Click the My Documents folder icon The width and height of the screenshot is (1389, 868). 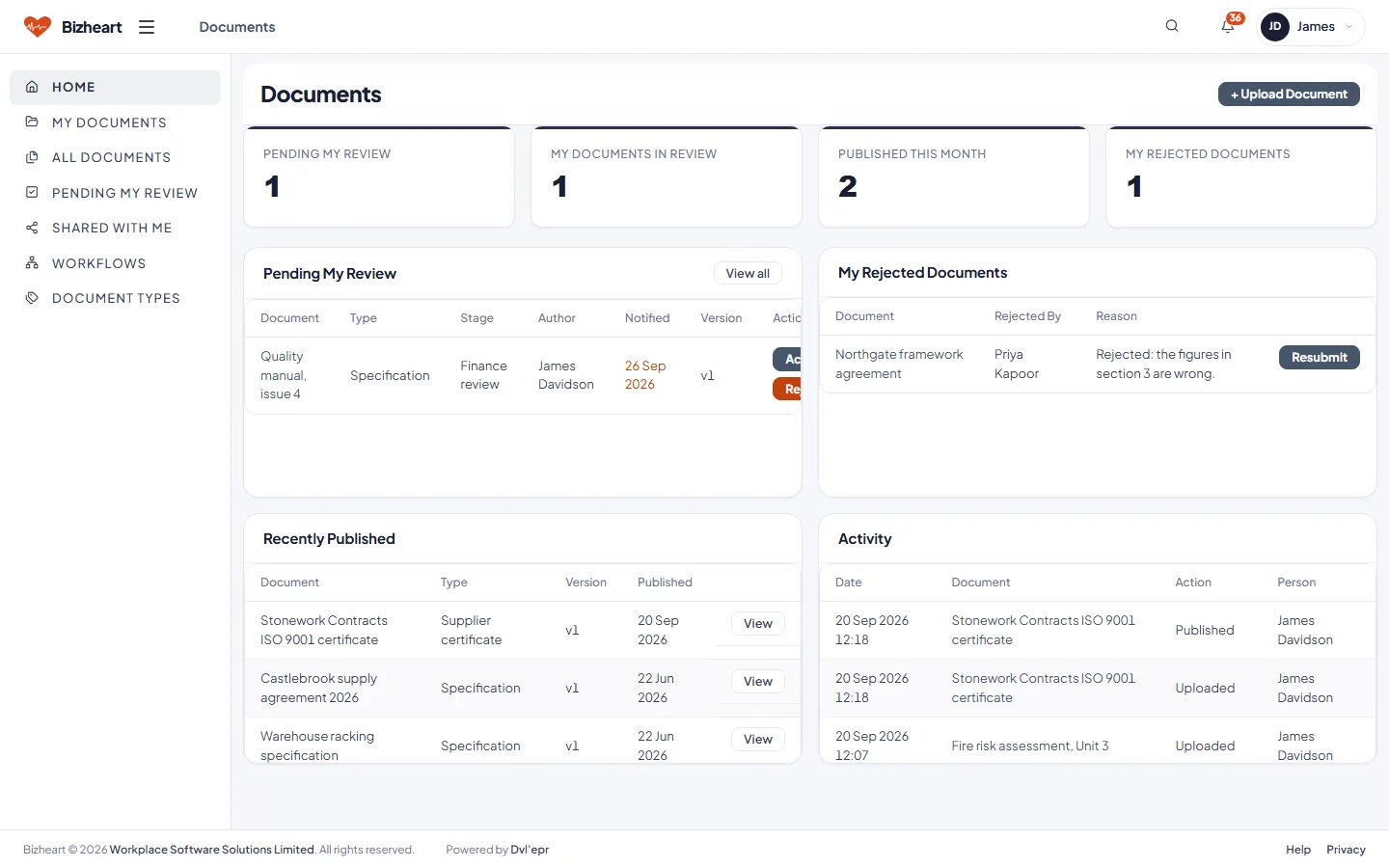pyautogui.click(x=32, y=122)
